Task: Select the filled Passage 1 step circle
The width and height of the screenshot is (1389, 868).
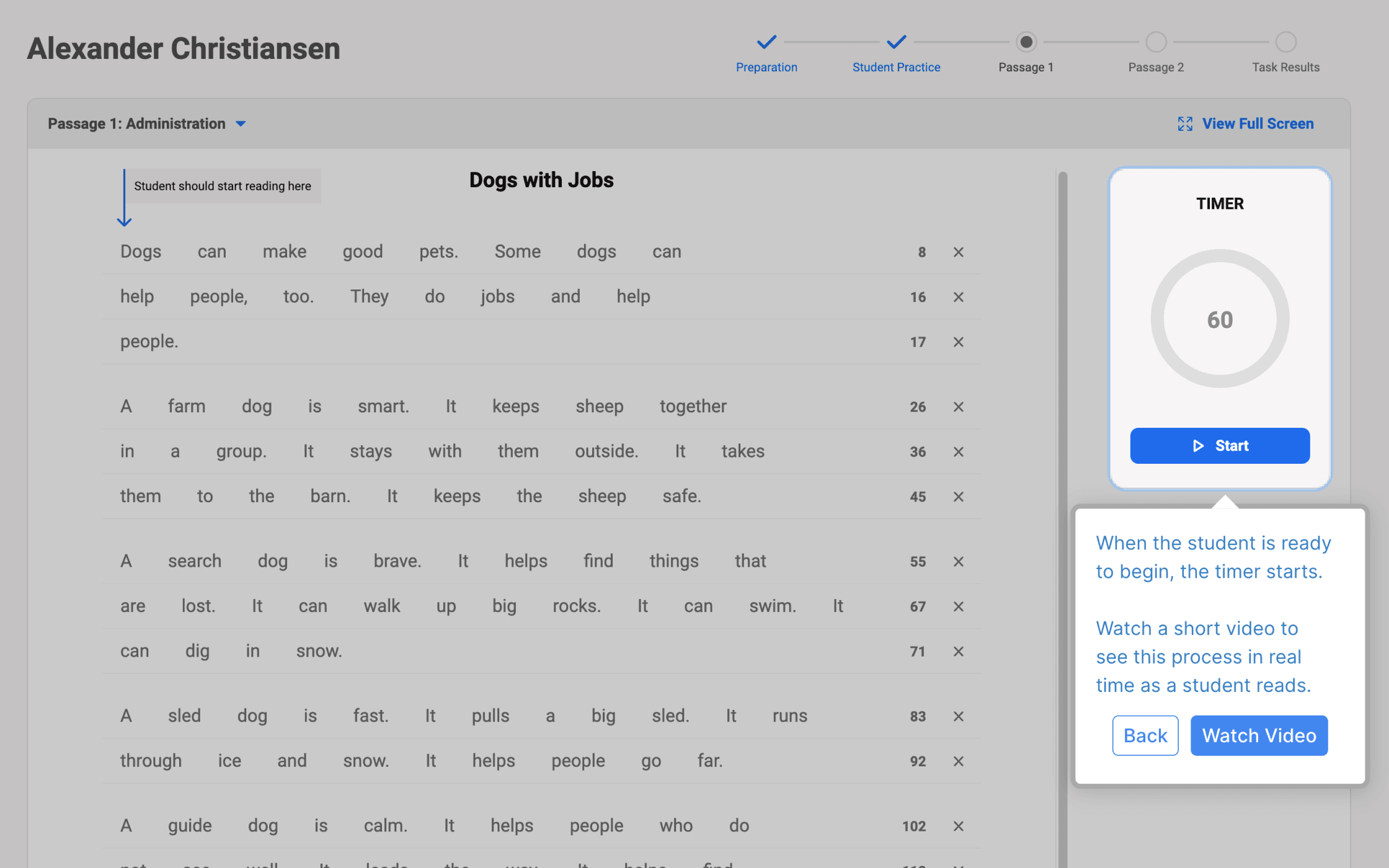Action: tap(1026, 42)
